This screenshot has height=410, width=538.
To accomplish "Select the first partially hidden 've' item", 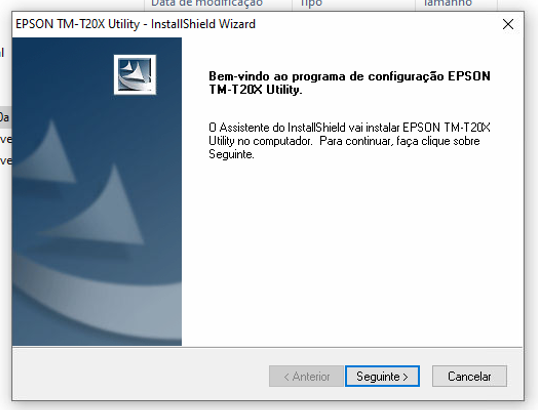I will pyautogui.click(x=6, y=139).
